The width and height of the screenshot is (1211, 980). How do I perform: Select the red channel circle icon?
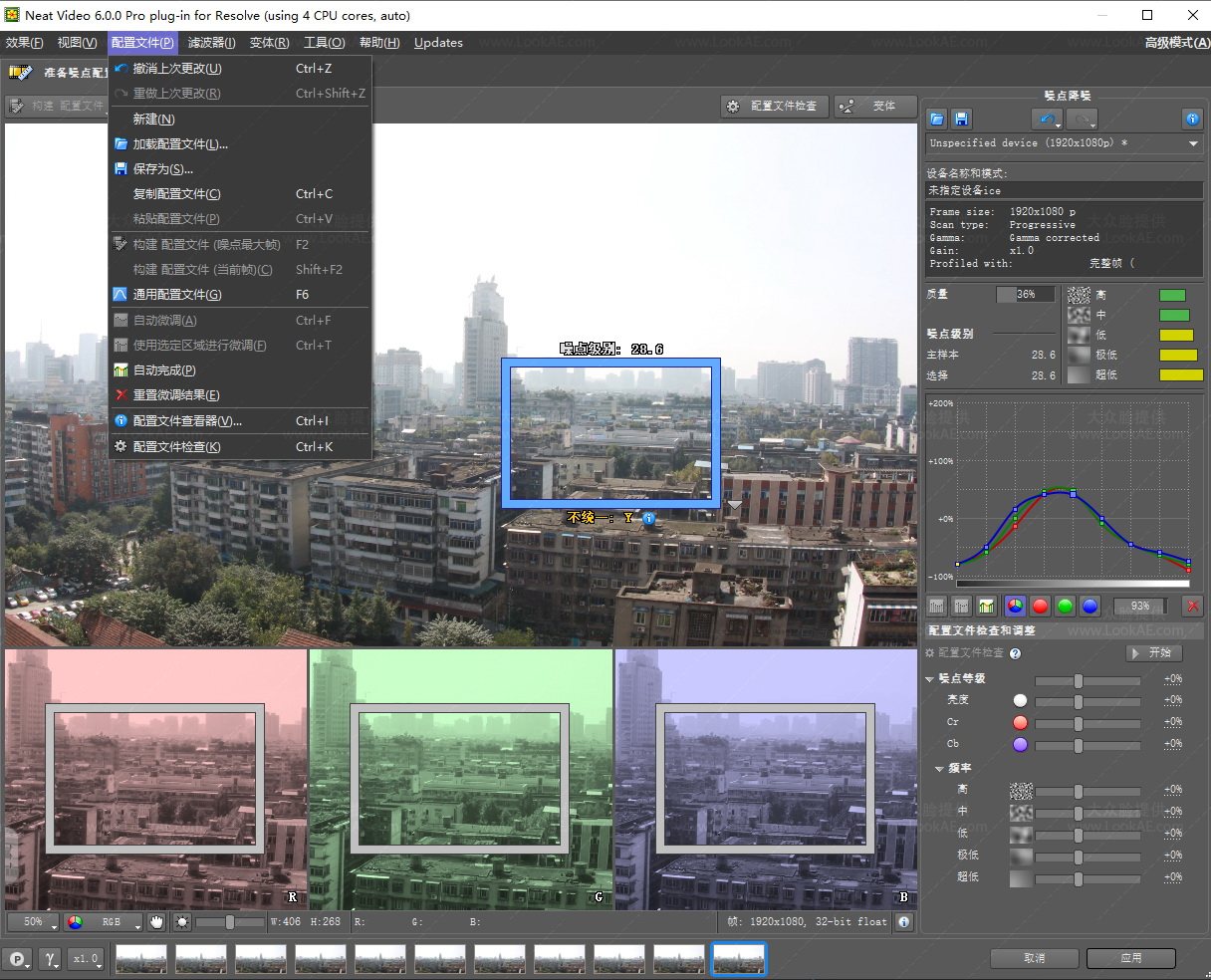(1041, 606)
